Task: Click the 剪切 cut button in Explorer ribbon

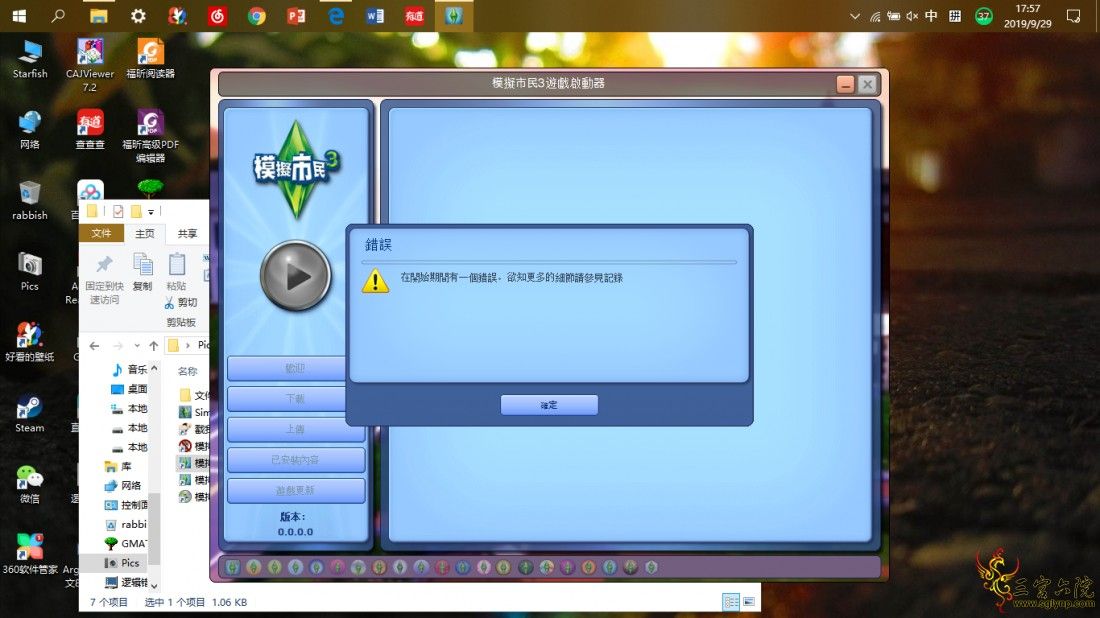Action: pyautogui.click(x=181, y=302)
